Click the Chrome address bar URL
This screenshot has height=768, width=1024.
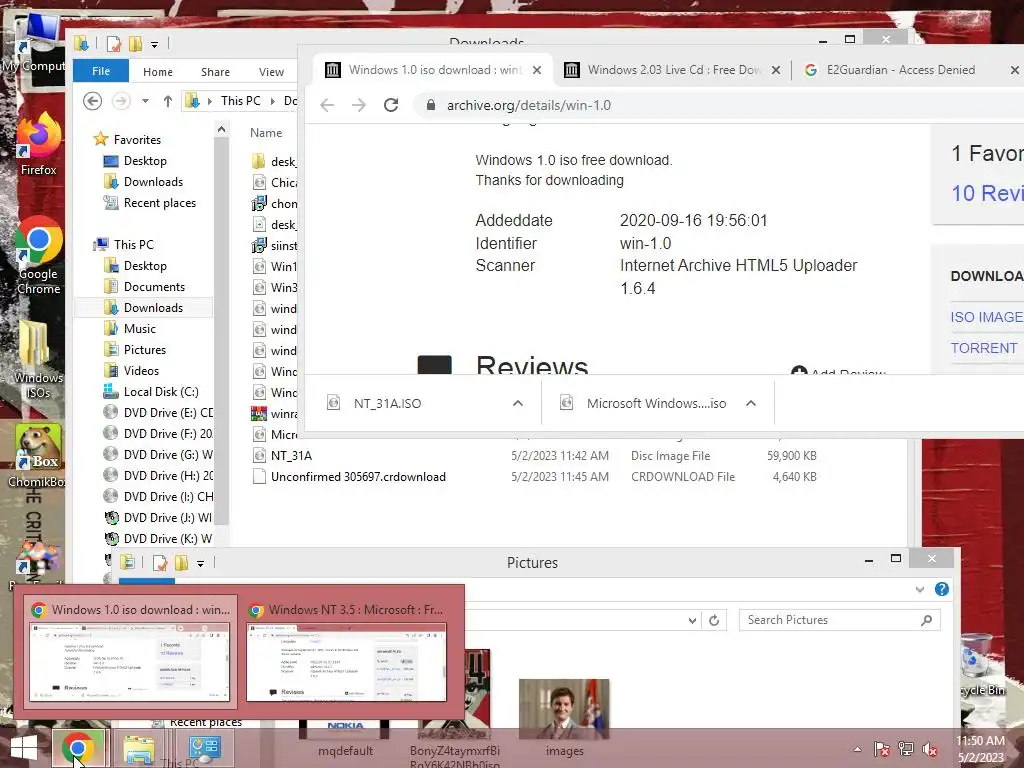point(529,105)
